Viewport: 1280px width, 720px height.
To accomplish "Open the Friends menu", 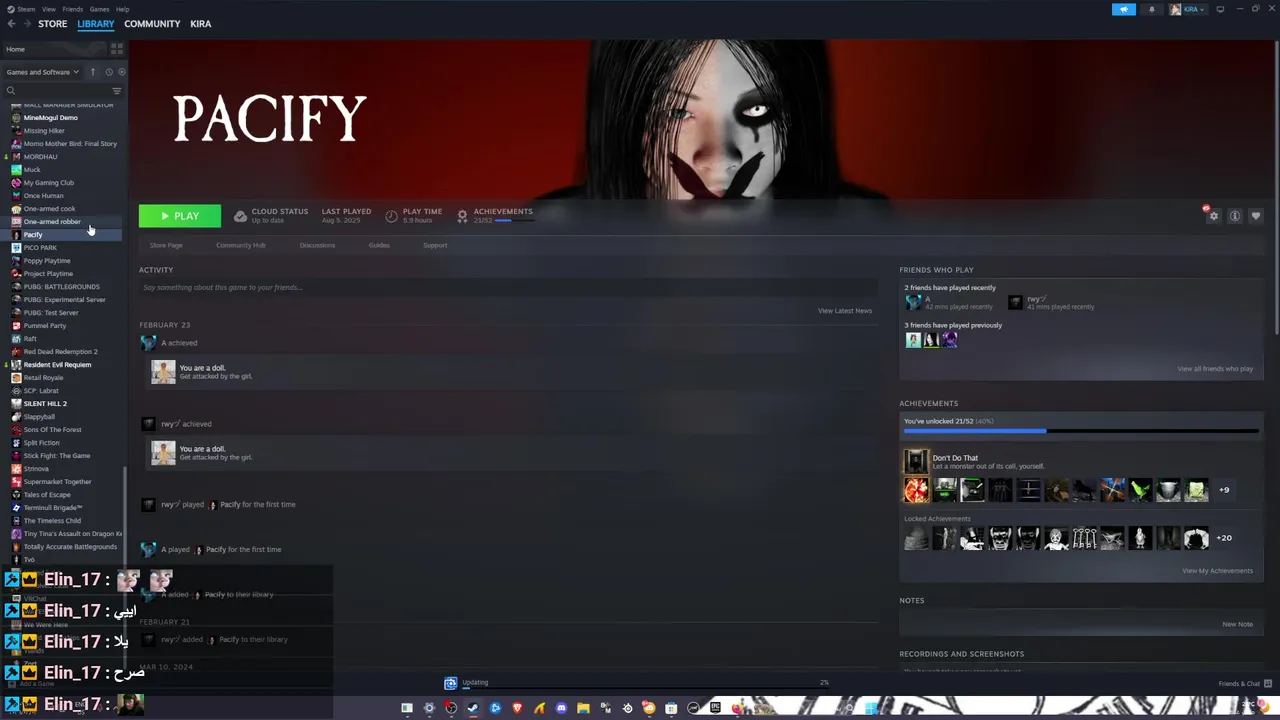I will 73,9.
